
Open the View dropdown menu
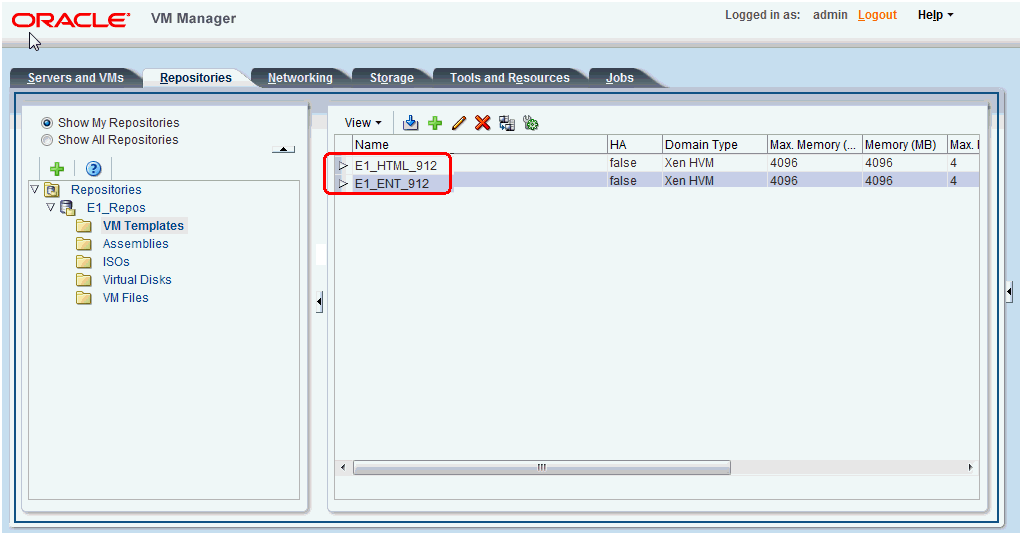tap(363, 122)
